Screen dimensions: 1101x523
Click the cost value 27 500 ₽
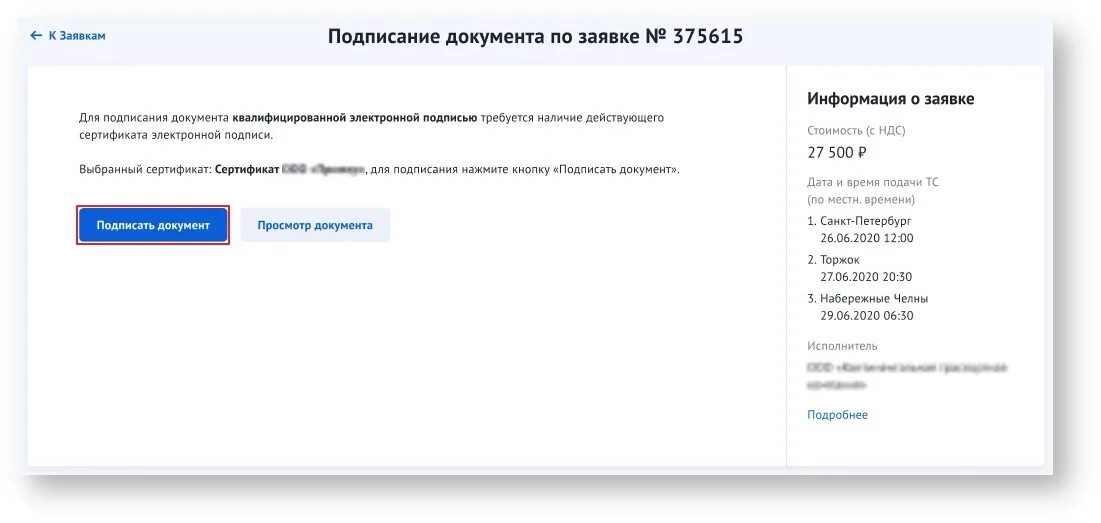(837, 153)
